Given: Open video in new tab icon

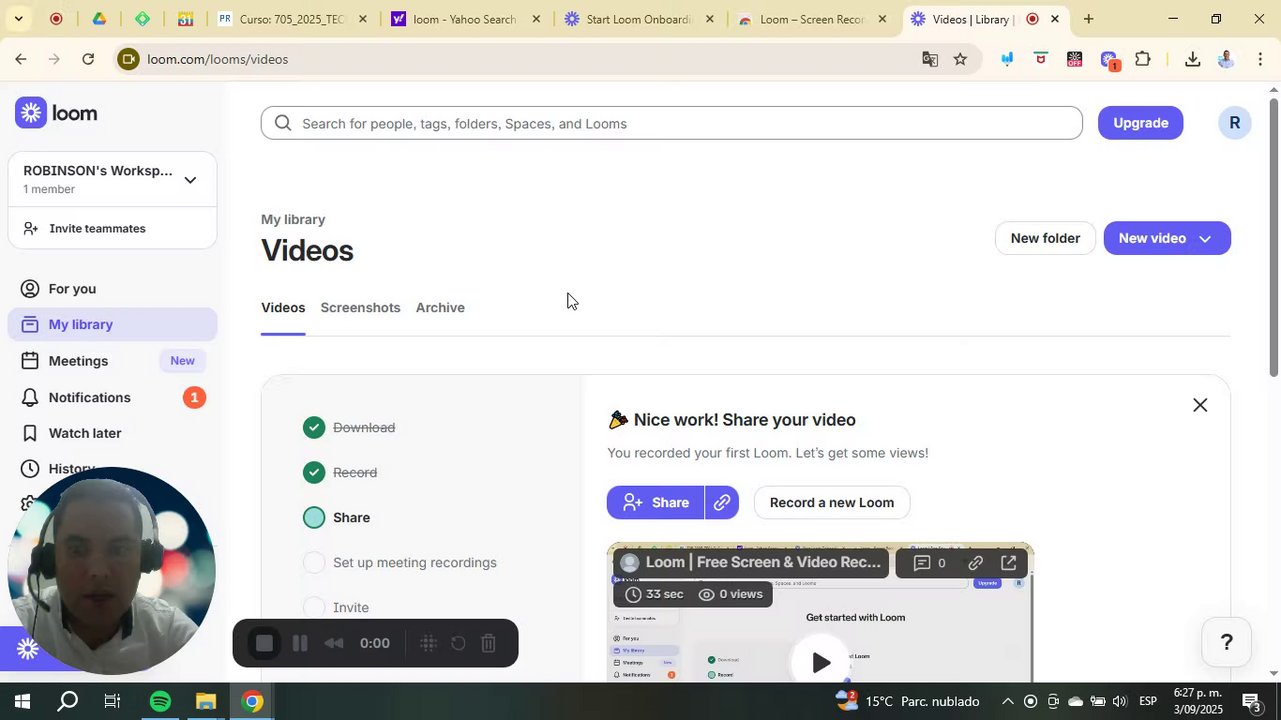Looking at the screenshot, I should 1008,563.
